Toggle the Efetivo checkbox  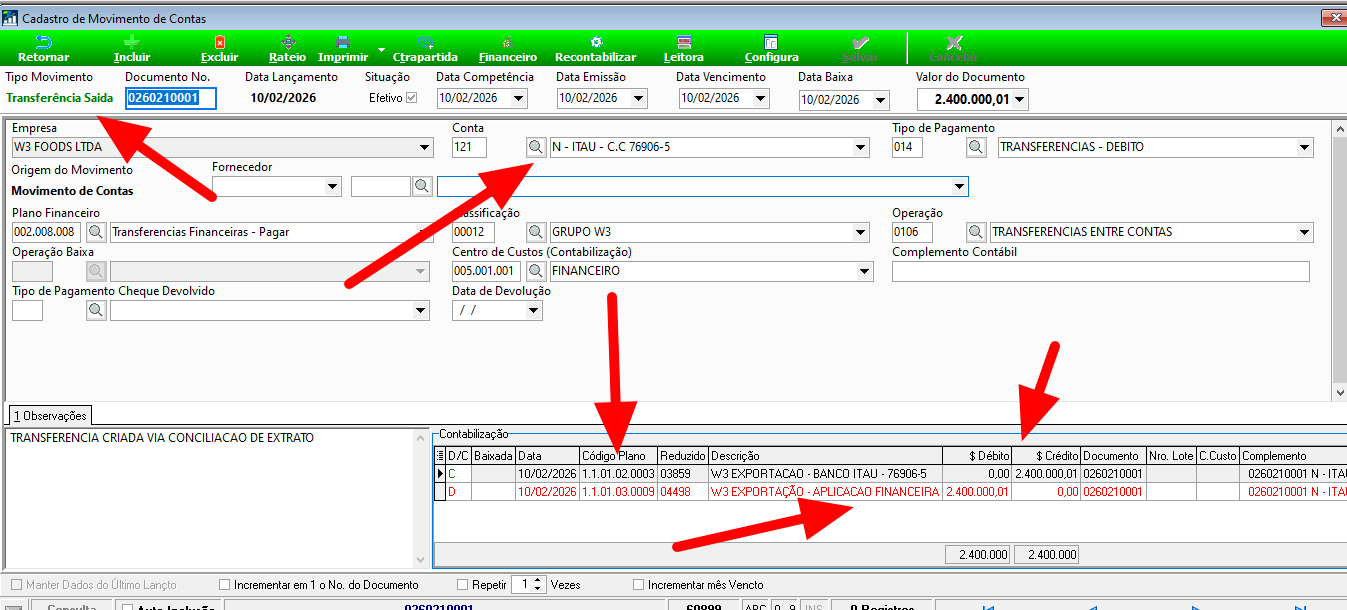coord(411,98)
